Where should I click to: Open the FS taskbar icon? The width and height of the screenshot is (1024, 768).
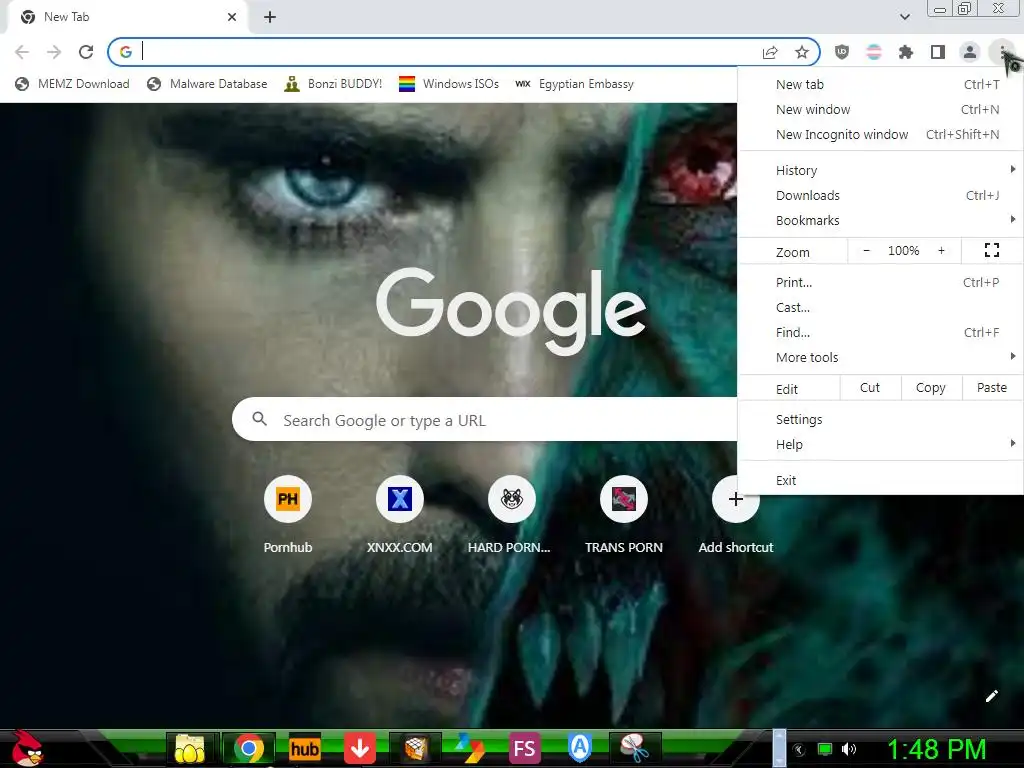(524, 748)
